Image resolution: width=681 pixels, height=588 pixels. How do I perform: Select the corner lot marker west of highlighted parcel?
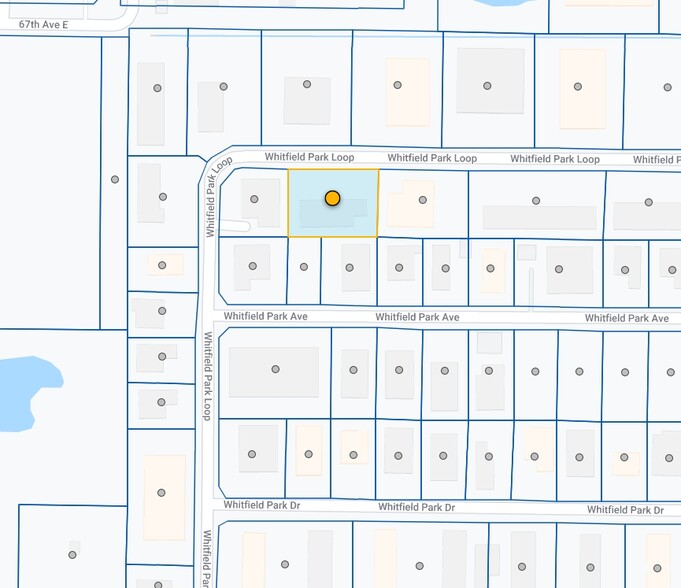pos(255,199)
